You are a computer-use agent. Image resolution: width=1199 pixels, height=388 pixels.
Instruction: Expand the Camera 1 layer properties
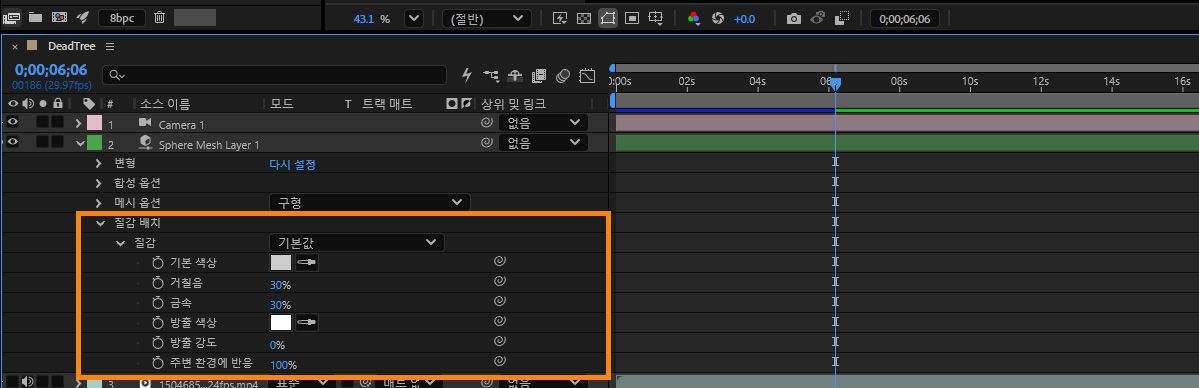tap(78, 122)
